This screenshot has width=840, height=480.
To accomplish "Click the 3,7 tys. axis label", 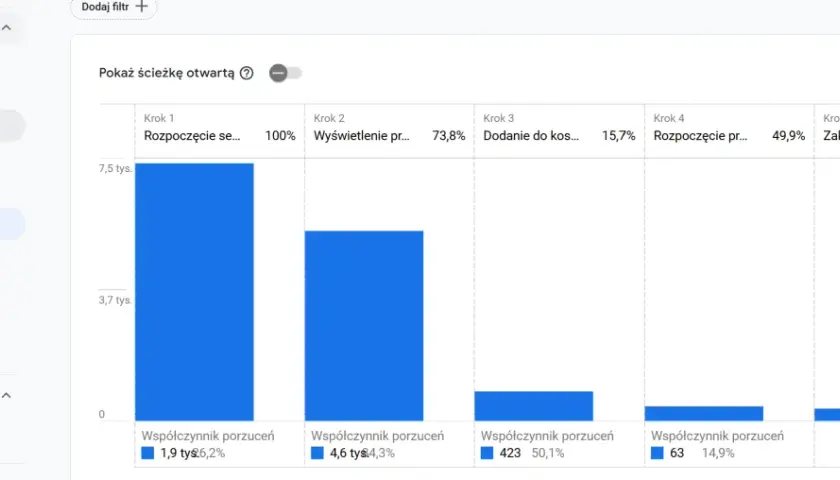I will [115, 300].
